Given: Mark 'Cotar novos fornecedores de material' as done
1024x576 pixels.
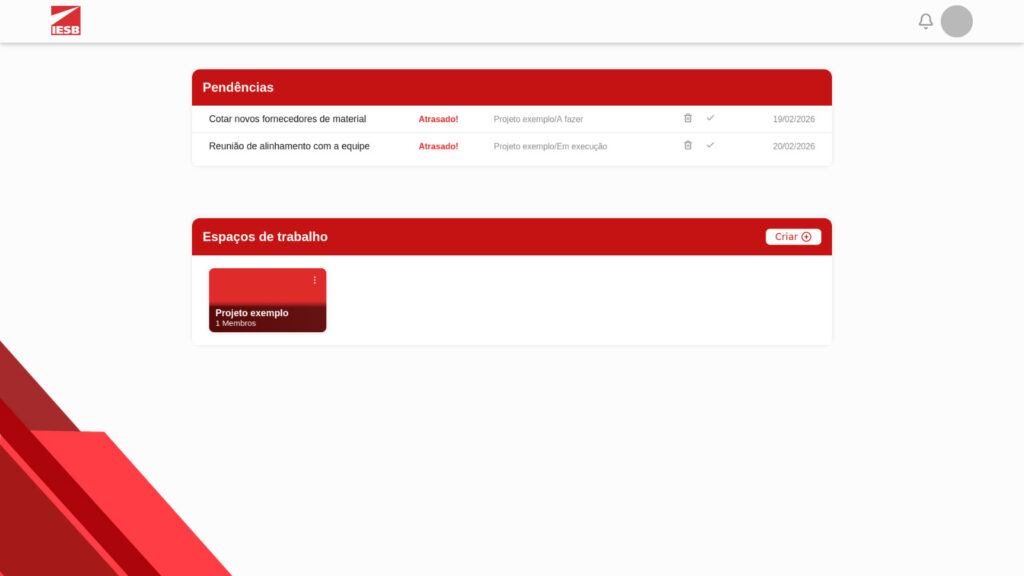Looking at the screenshot, I should coord(710,118).
